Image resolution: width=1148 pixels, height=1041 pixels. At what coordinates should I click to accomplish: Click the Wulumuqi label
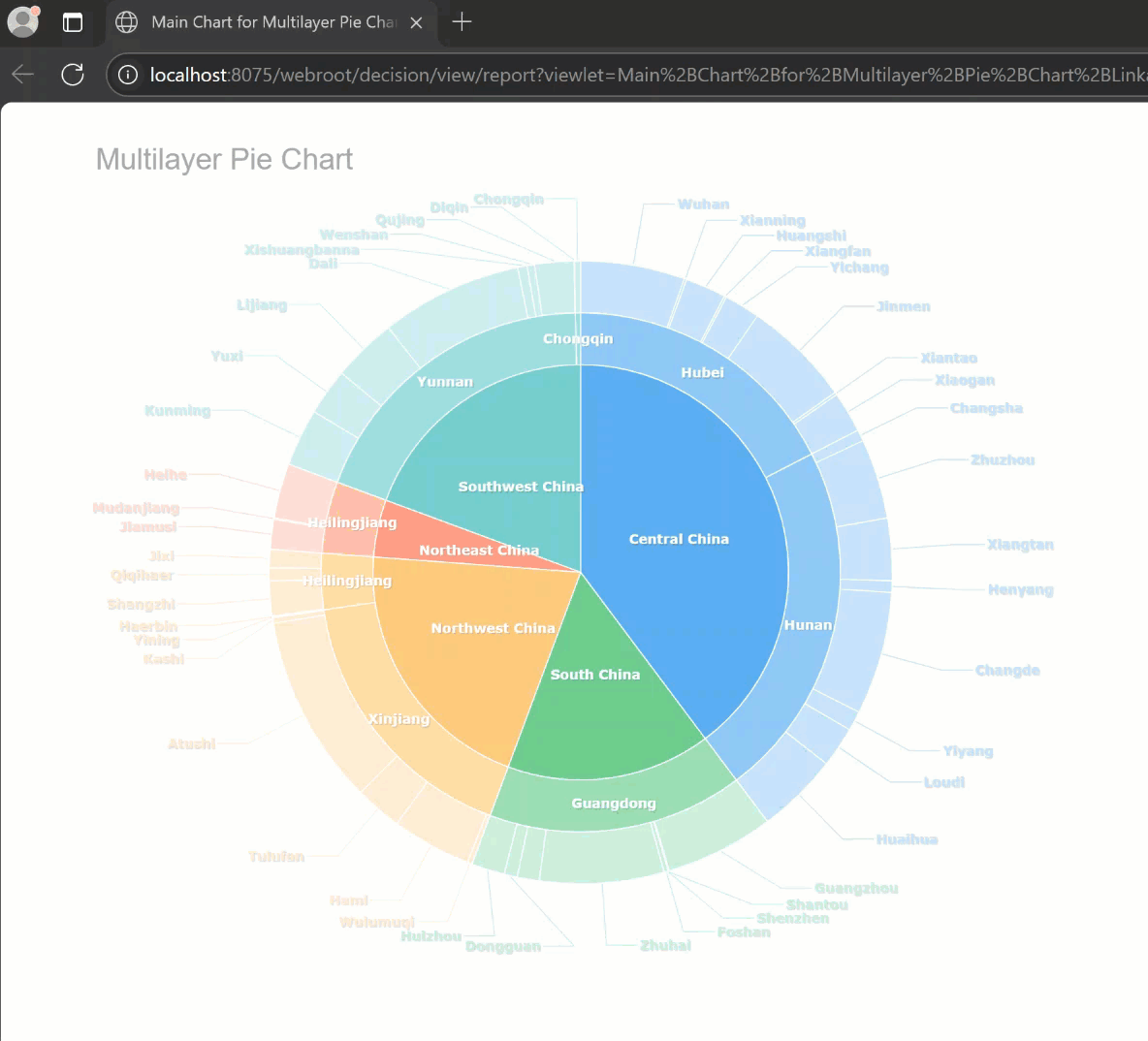(377, 923)
